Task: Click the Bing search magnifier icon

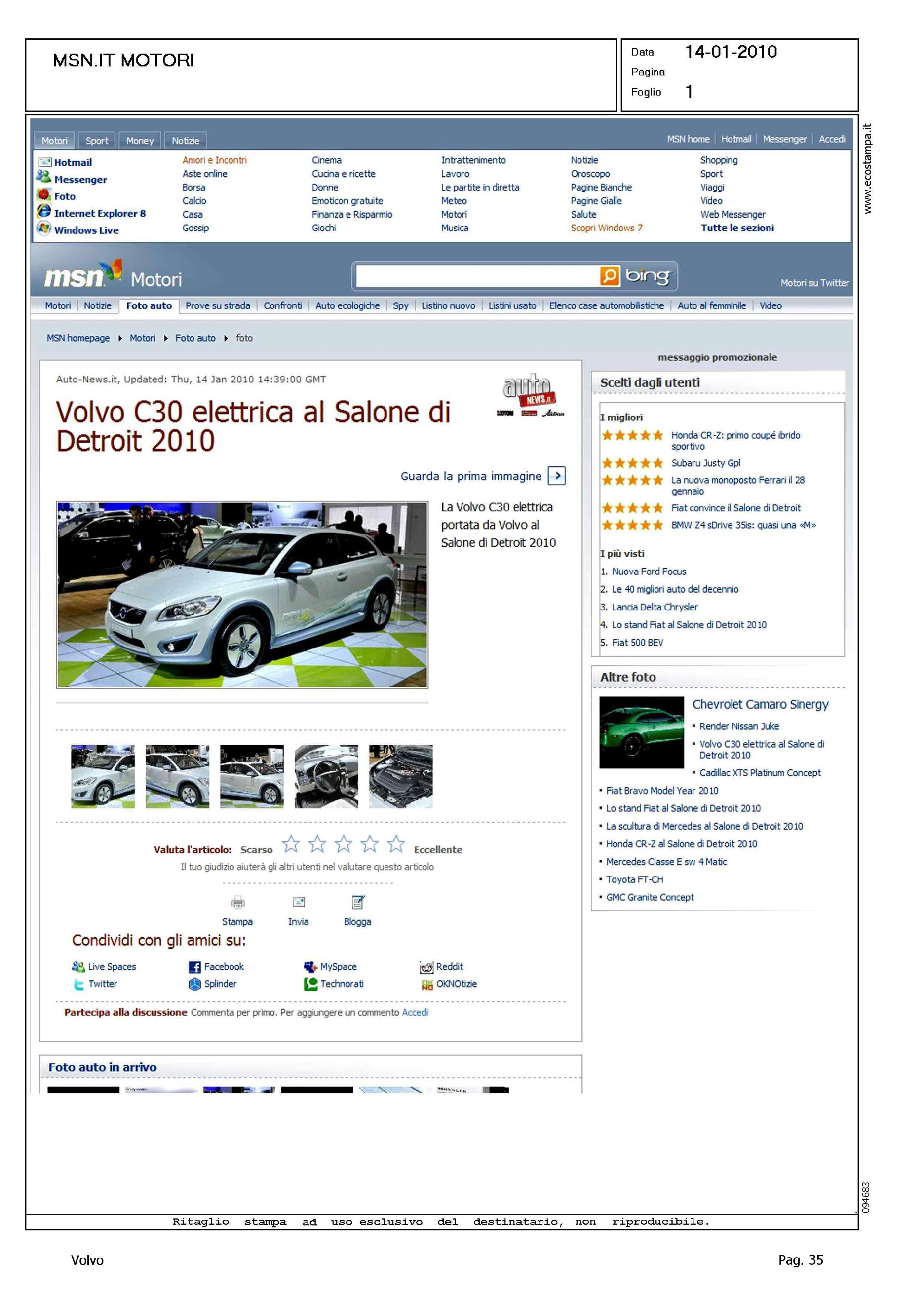Action: pos(609,276)
